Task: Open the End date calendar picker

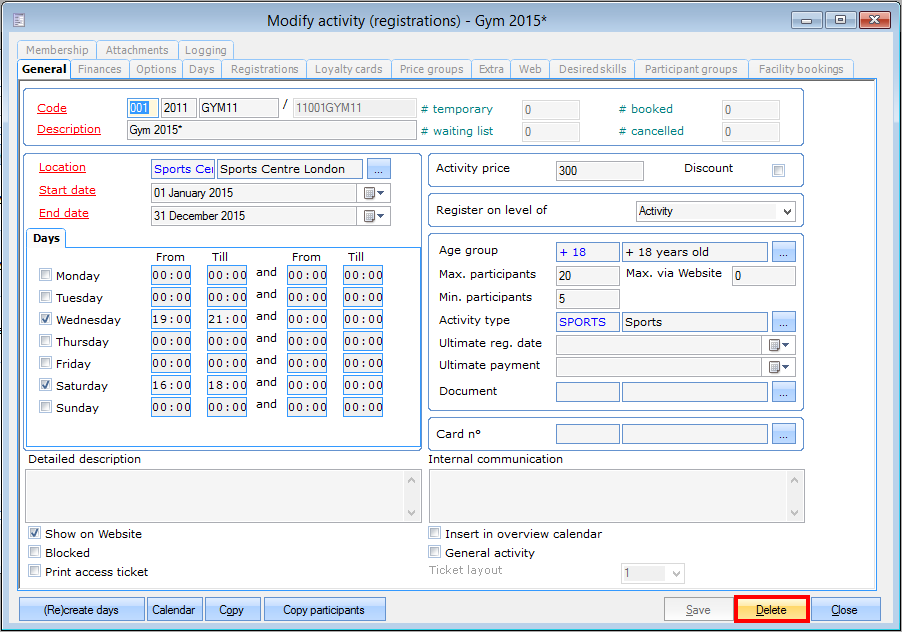Action: tap(375, 215)
